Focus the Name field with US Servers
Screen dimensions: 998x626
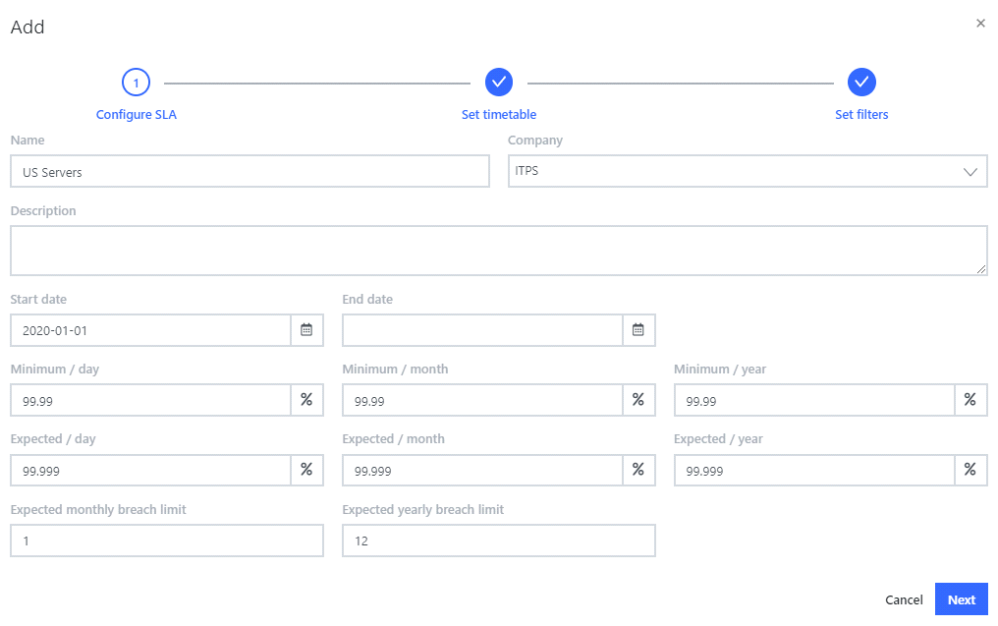250,171
